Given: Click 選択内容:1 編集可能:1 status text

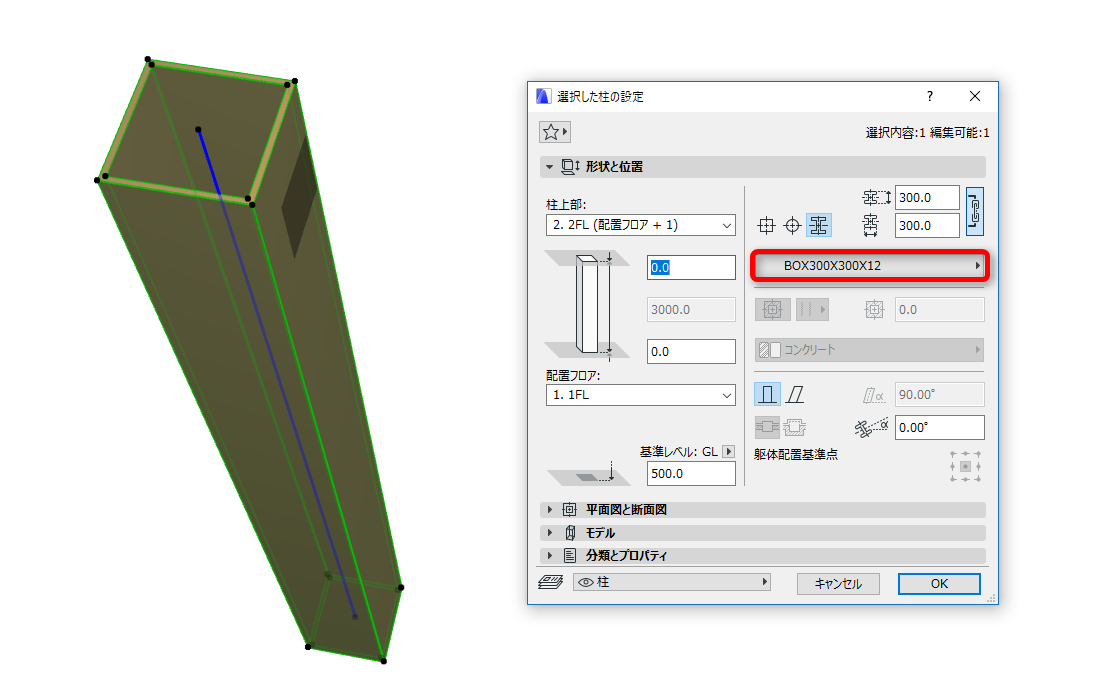Looking at the screenshot, I should tap(927, 133).
